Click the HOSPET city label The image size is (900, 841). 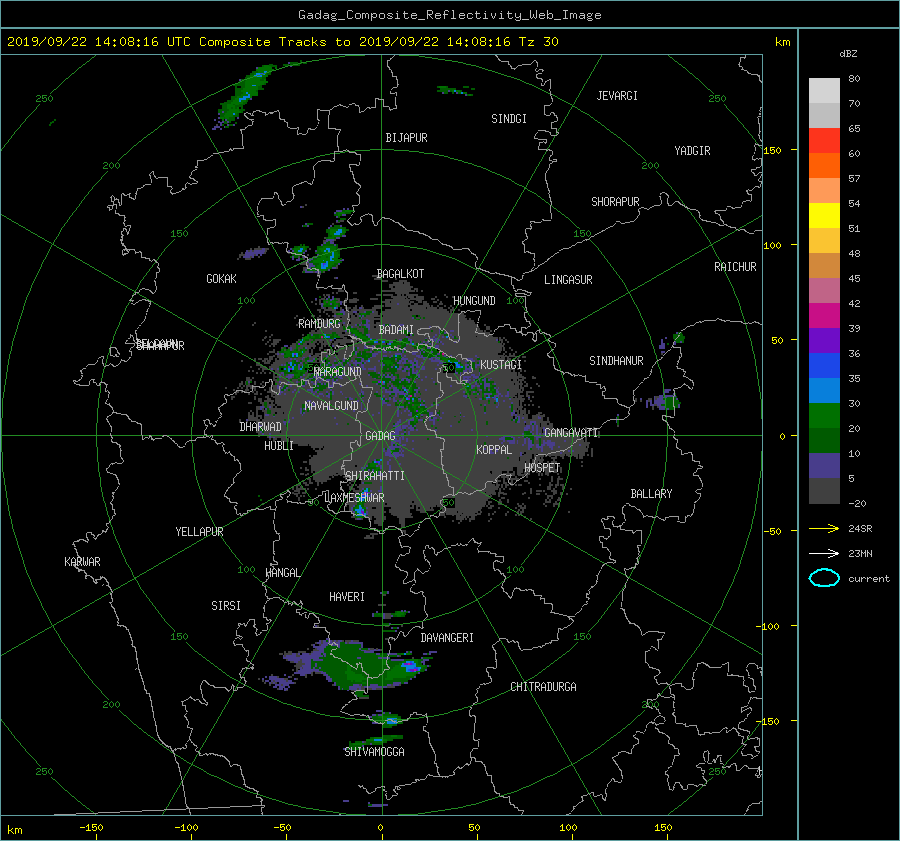(542, 468)
